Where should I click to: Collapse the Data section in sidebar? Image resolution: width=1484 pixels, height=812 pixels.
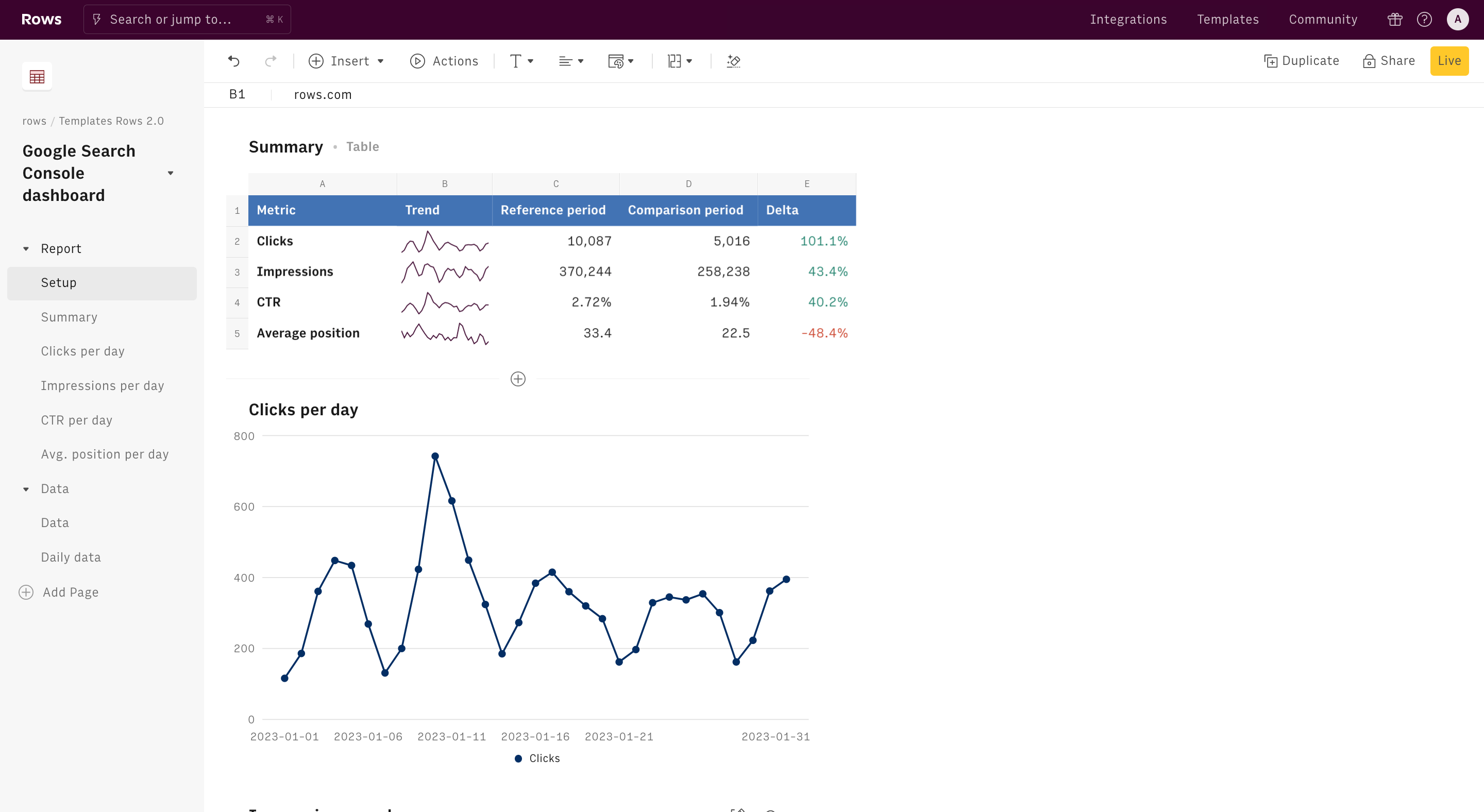tap(26, 489)
